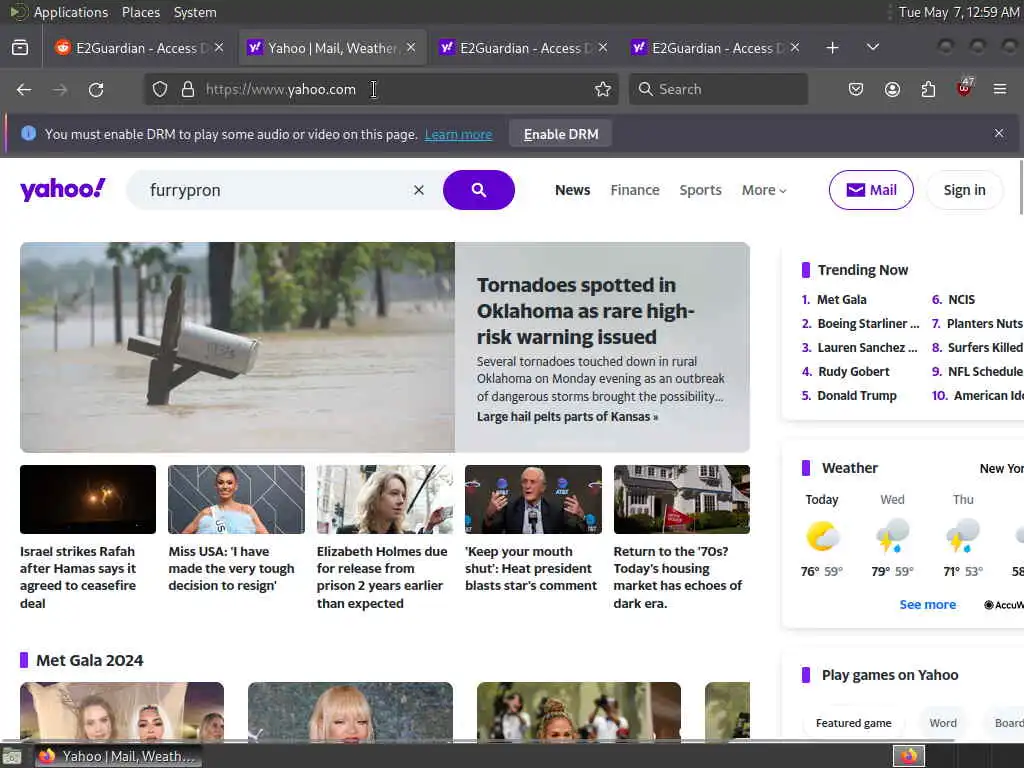Open the Israel strikes Rafah headline

tap(78, 577)
